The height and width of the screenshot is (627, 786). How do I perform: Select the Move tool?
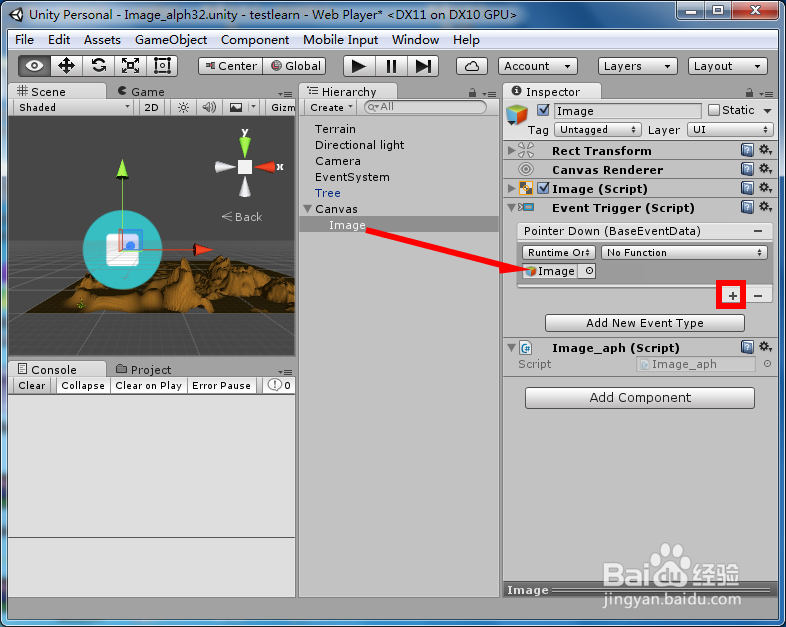coord(66,66)
